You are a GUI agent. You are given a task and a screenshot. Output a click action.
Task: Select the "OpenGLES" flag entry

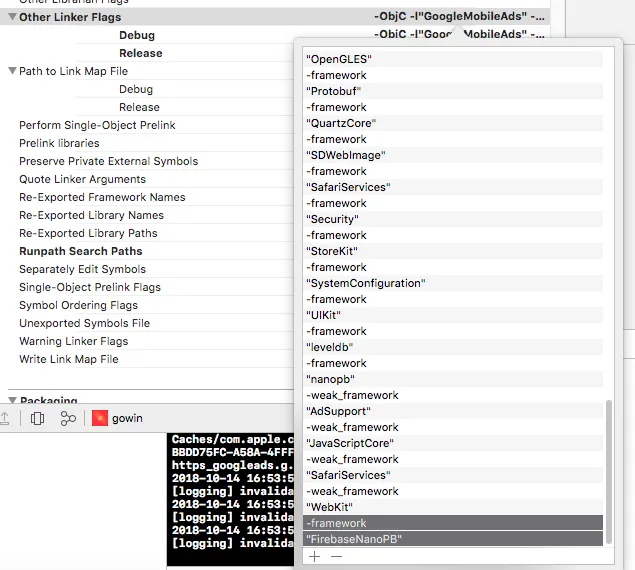pos(453,59)
